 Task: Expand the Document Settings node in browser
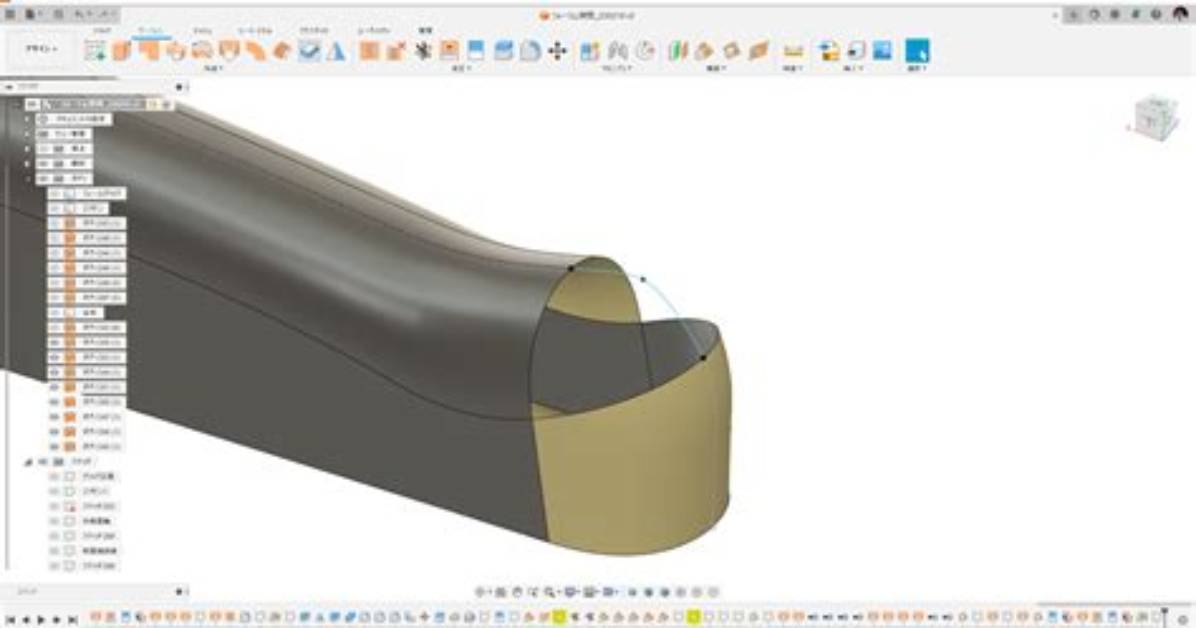point(27,119)
